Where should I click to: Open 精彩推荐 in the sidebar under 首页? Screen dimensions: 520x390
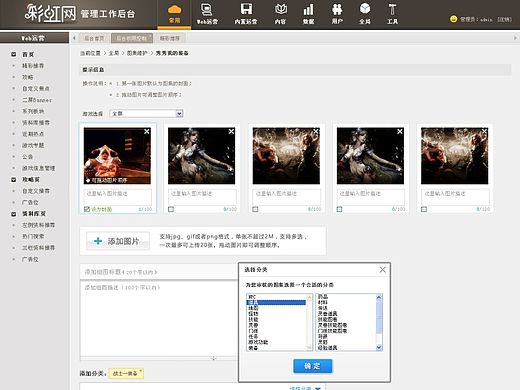click(x=33, y=66)
